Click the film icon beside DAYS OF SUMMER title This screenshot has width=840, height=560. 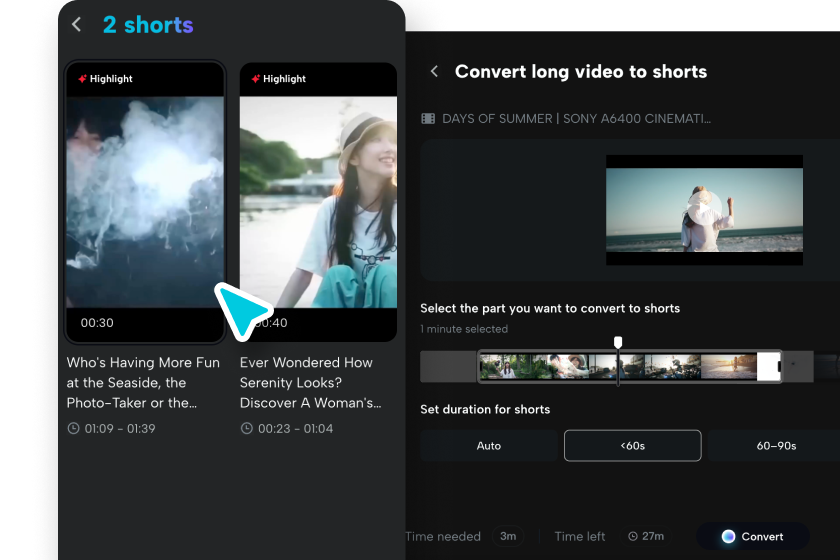point(428,118)
